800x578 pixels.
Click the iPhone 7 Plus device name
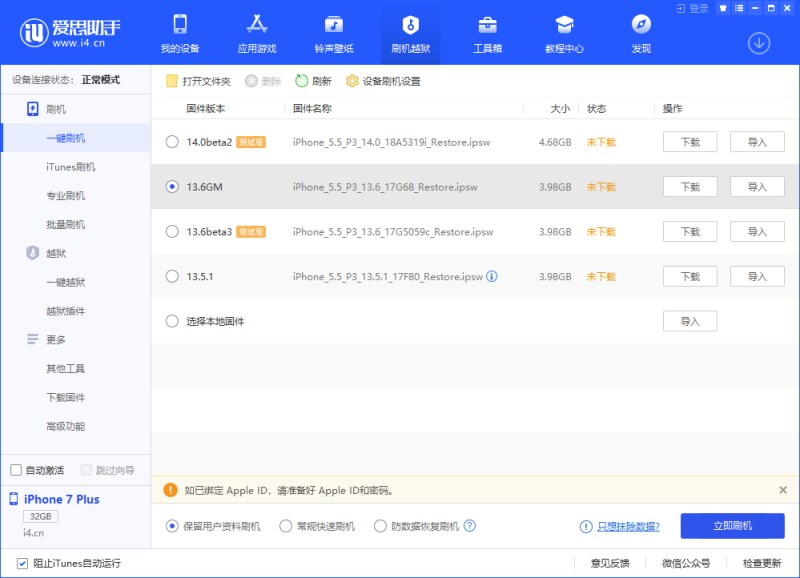pos(62,499)
